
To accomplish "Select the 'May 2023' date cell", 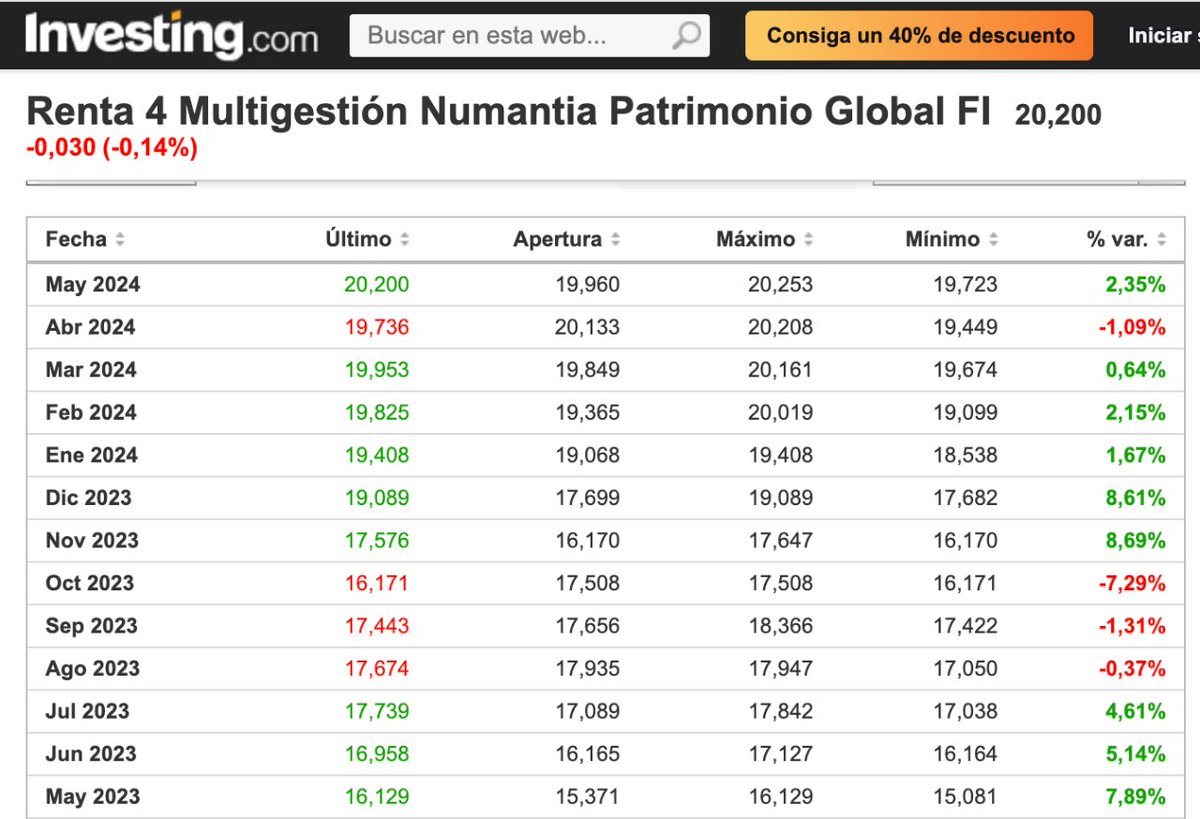I will coord(93,797).
